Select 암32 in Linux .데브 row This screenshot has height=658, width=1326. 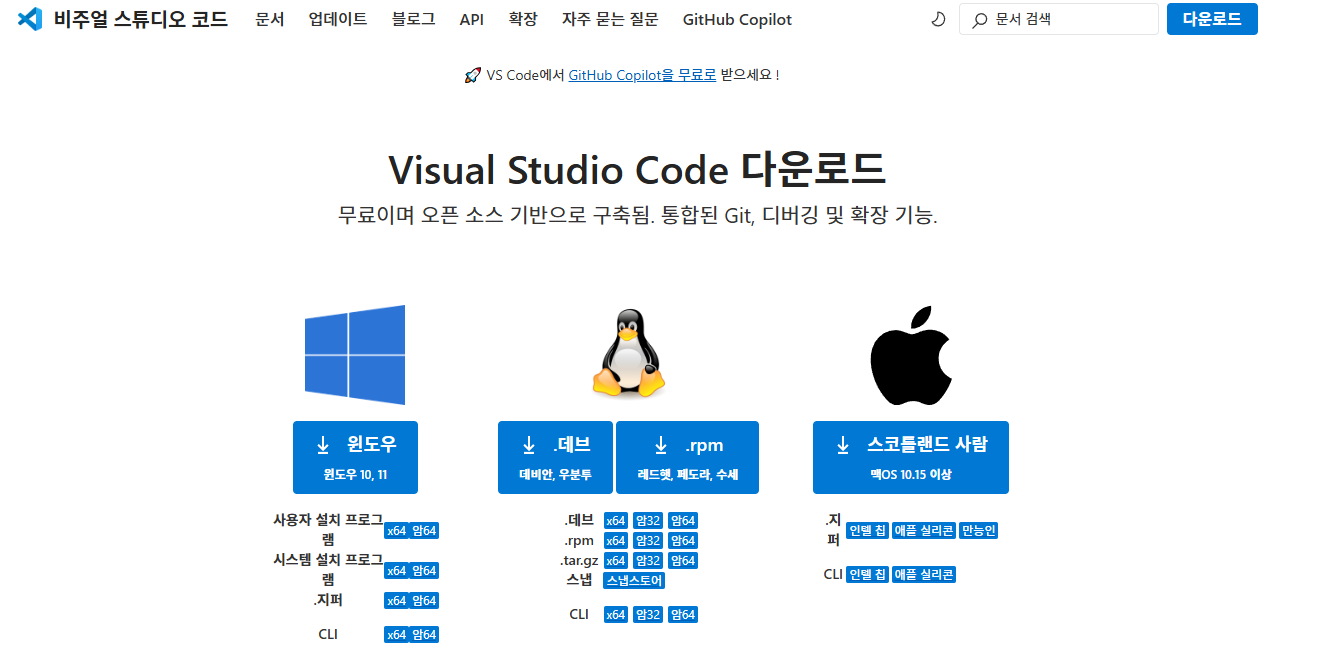coord(648,520)
